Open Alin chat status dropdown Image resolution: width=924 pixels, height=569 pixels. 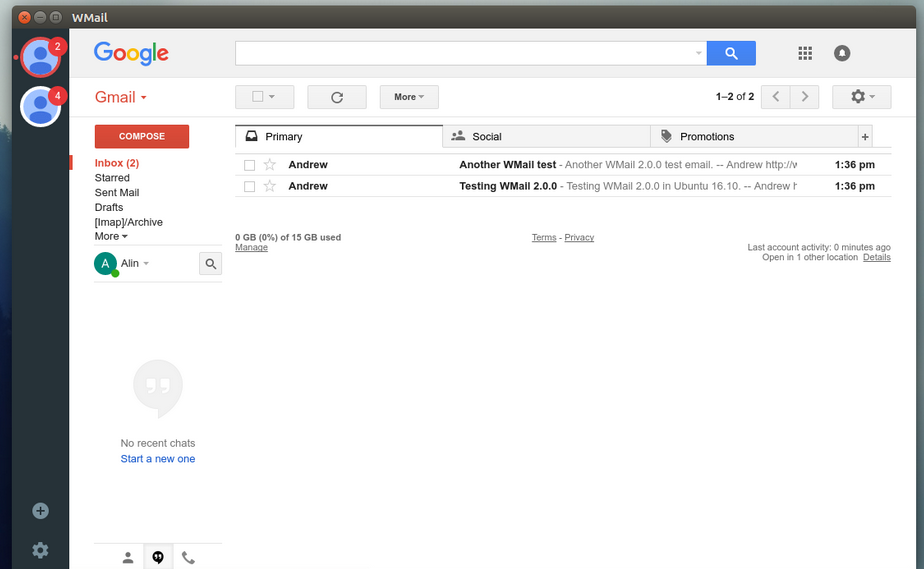click(146, 263)
